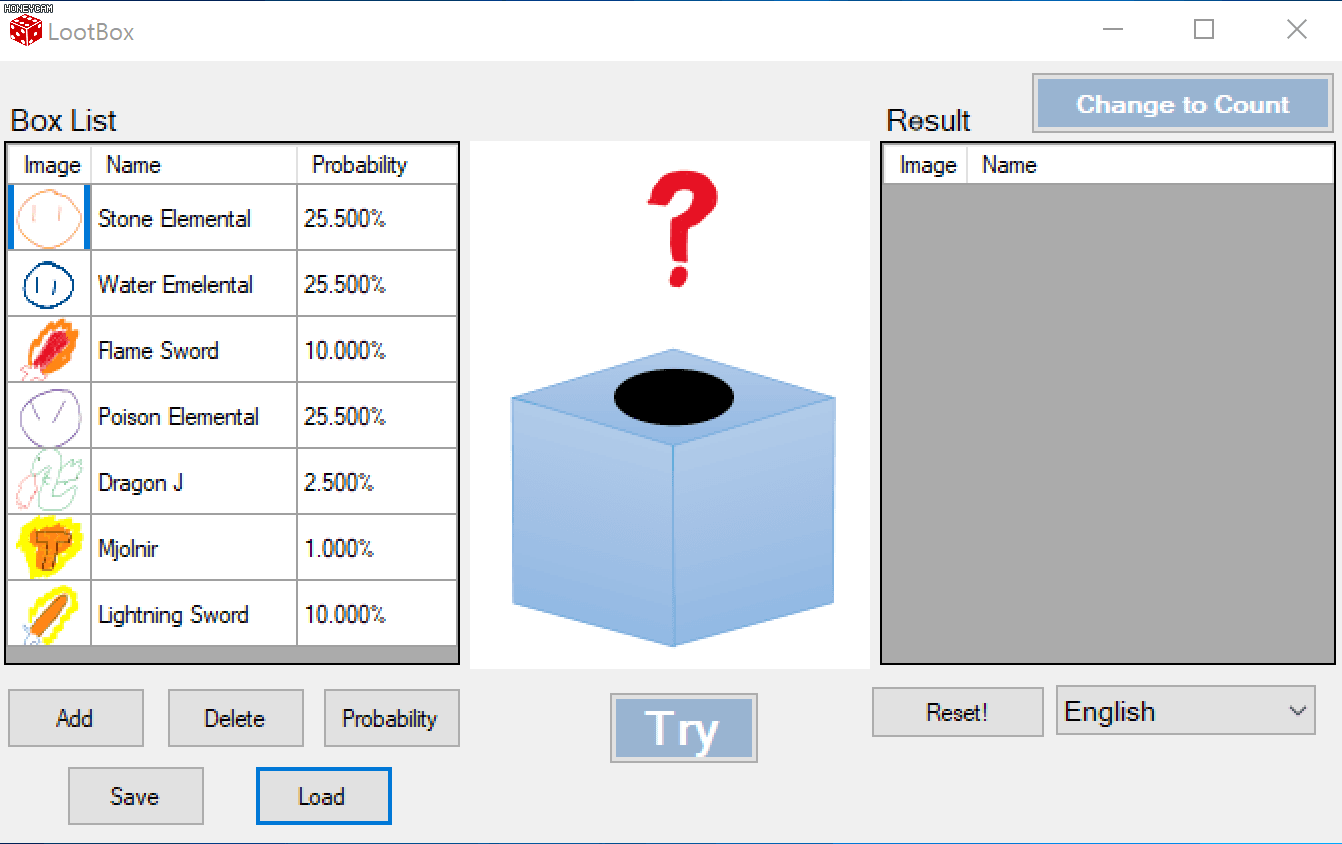
Task: Load a saved box list
Action: point(323,795)
